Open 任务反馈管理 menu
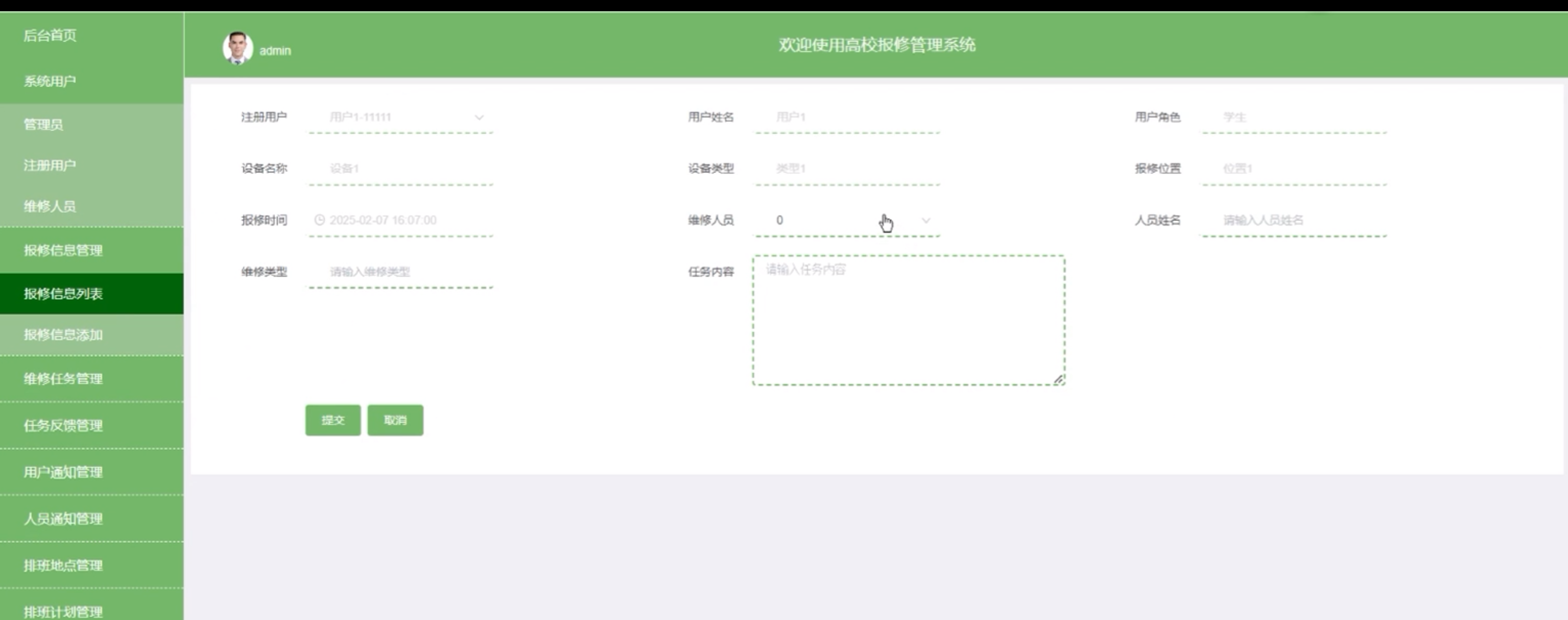The image size is (1568, 620). (63, 425)
